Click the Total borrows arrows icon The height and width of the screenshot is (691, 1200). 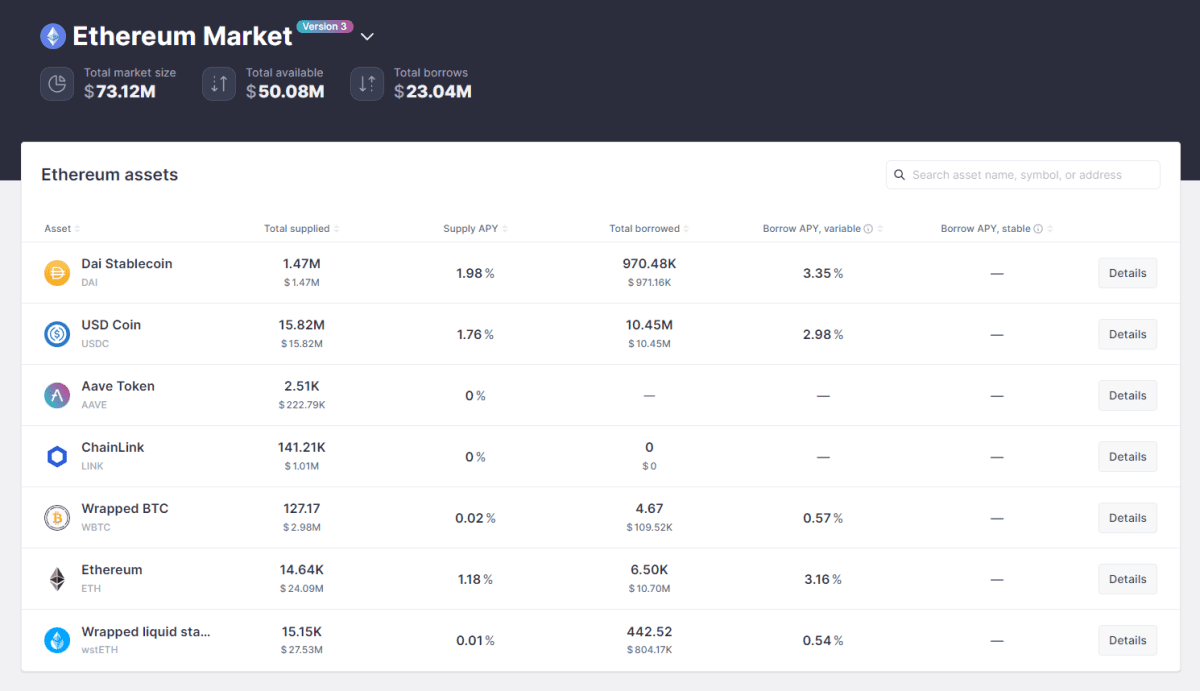tap(367, 83)
